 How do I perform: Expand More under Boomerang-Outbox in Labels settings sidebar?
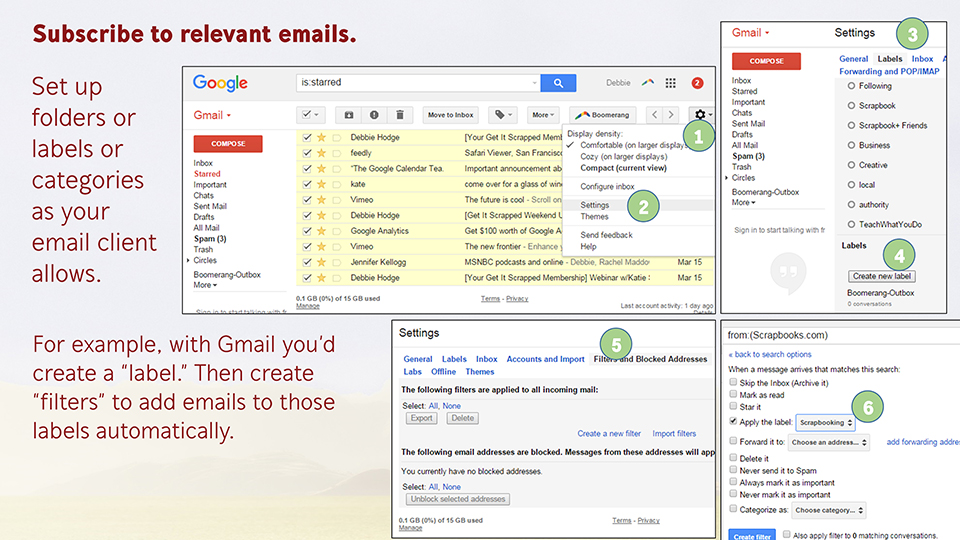click(743, 203)
